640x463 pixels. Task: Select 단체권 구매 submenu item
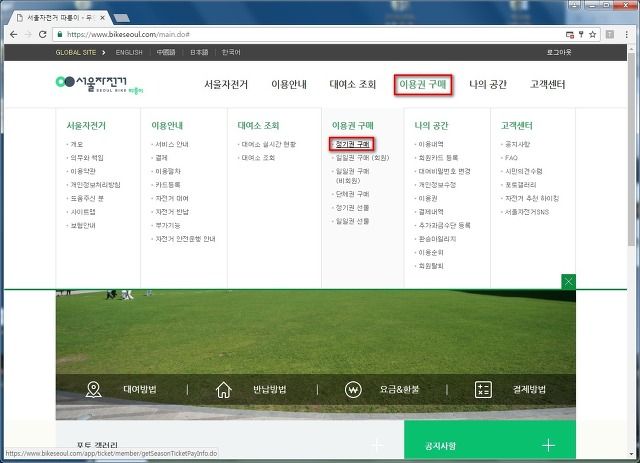[352, 194]
